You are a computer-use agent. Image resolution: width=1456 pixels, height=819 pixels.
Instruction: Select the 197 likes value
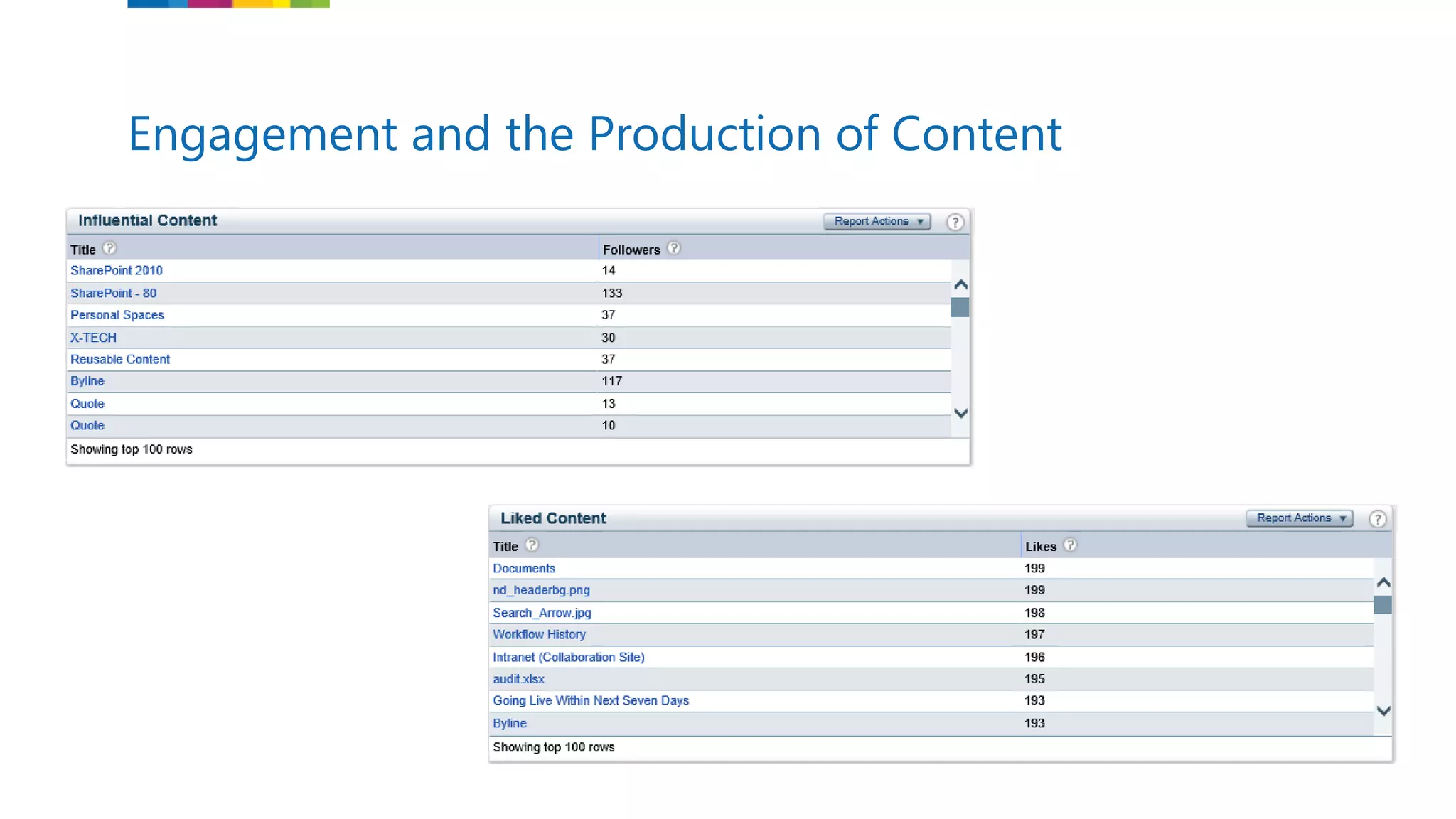tap(1034, 635)
